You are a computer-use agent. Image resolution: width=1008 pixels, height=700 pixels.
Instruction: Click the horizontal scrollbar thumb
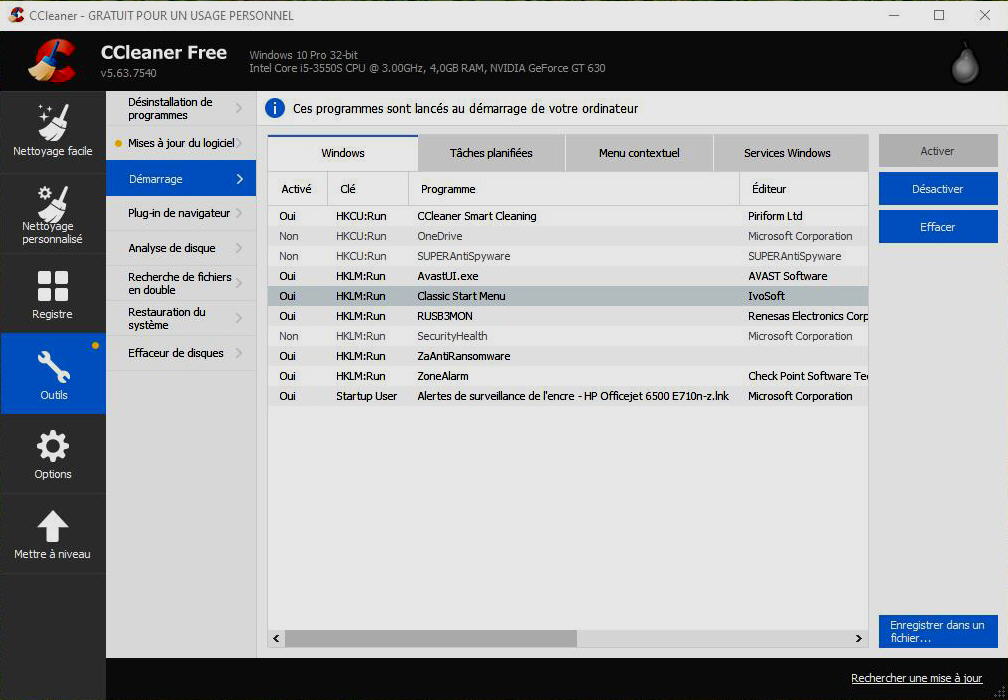pos(431,638)
